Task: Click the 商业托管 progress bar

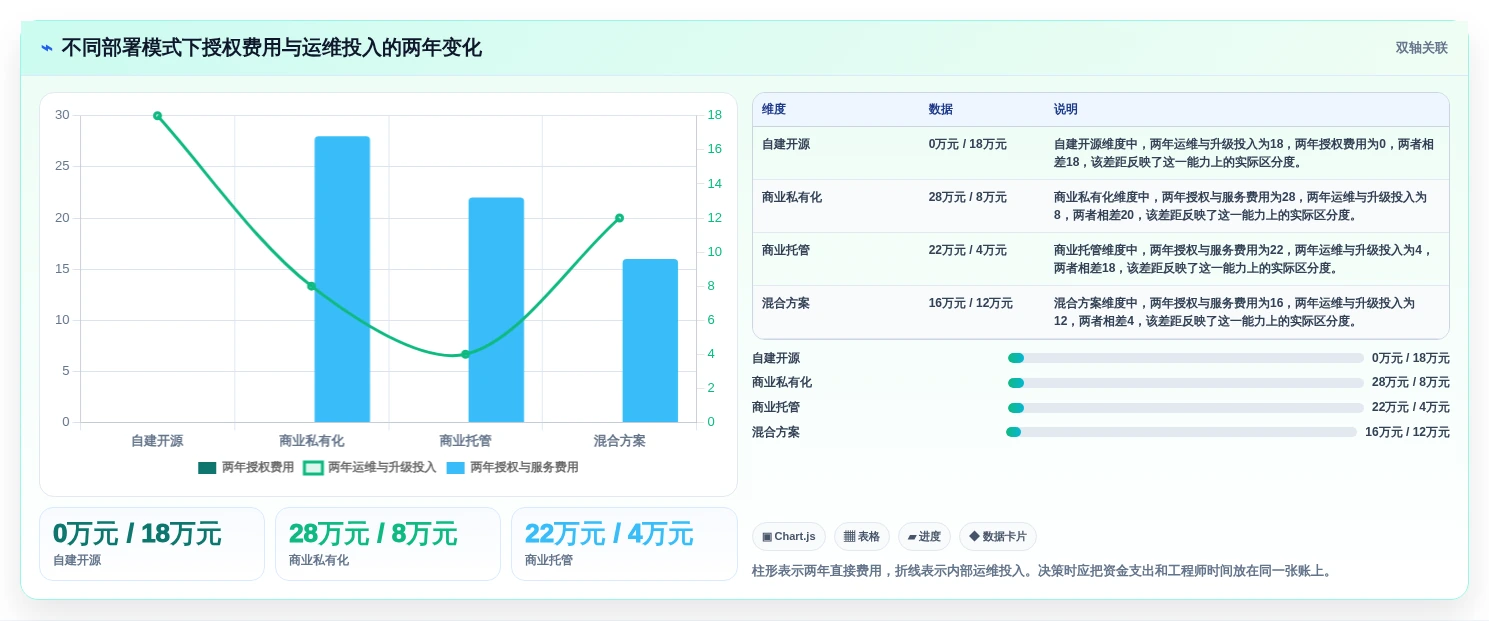Action: pyautogui.click(x=1186, y=408)
